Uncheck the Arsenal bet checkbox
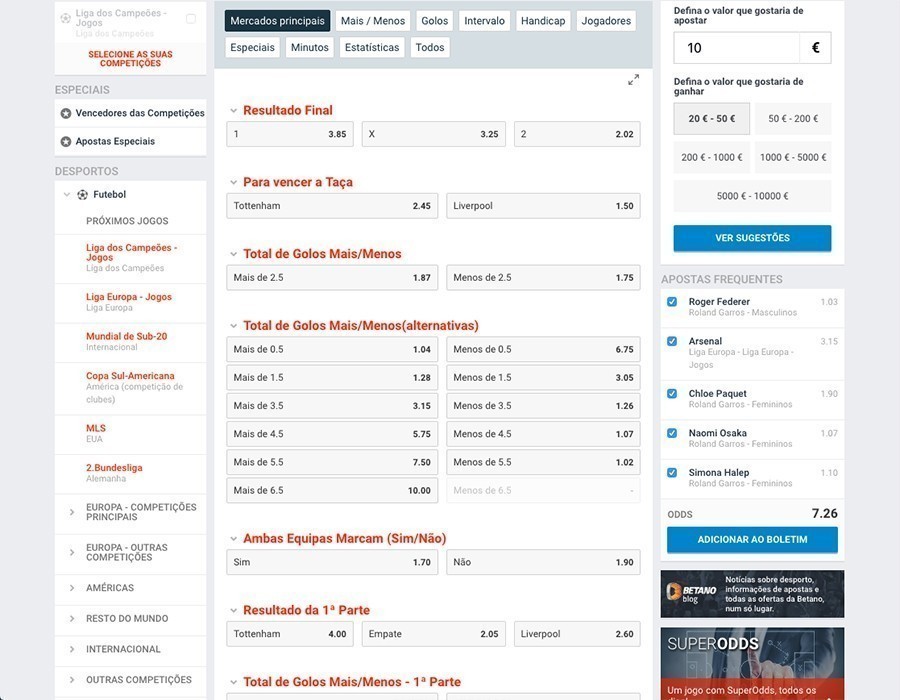The height and width of the screenshot is (700, 900). tap(672, 341)
